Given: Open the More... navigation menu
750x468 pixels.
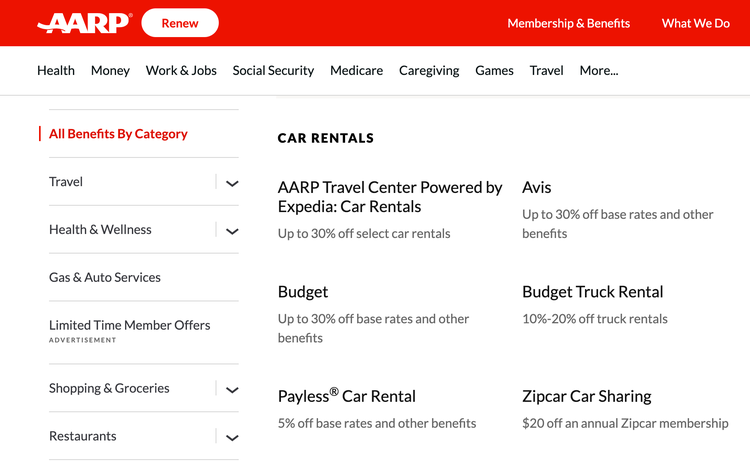Looking at the screenshot, I should 598,70.
